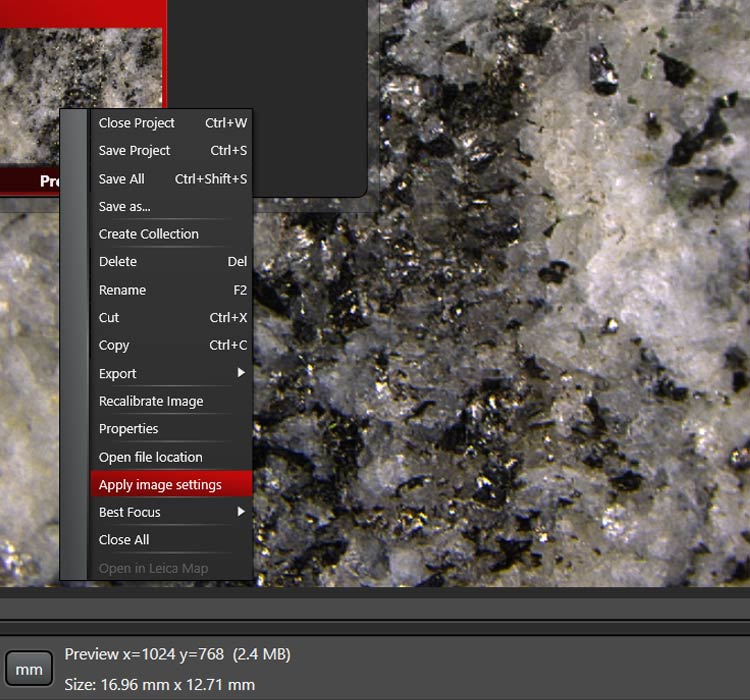
Task: Choose the Save All menu entry
Action: pos(122,179)
